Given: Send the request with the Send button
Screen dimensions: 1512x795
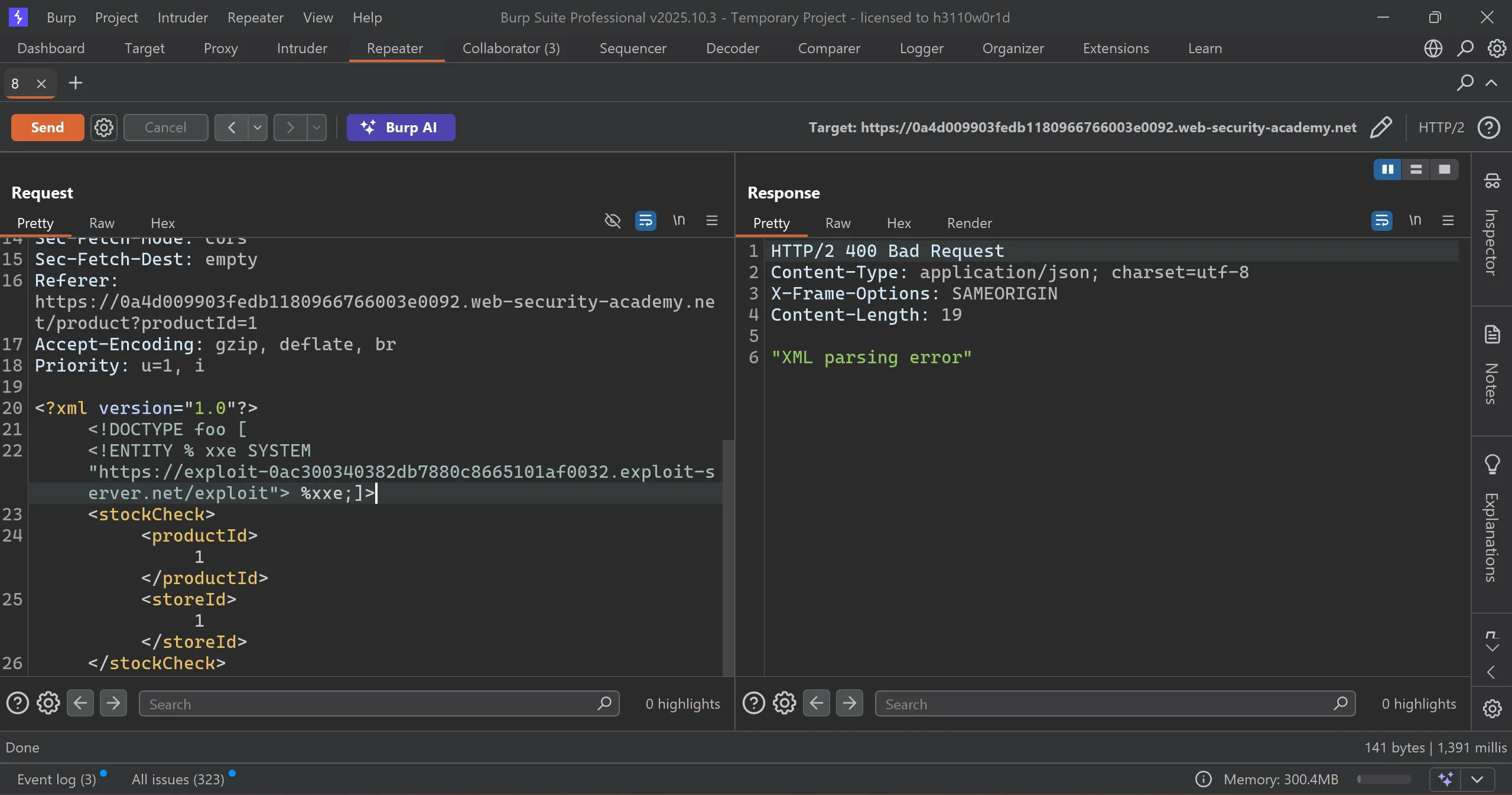Looking at the screenshot, I should (x=47, y=128).
